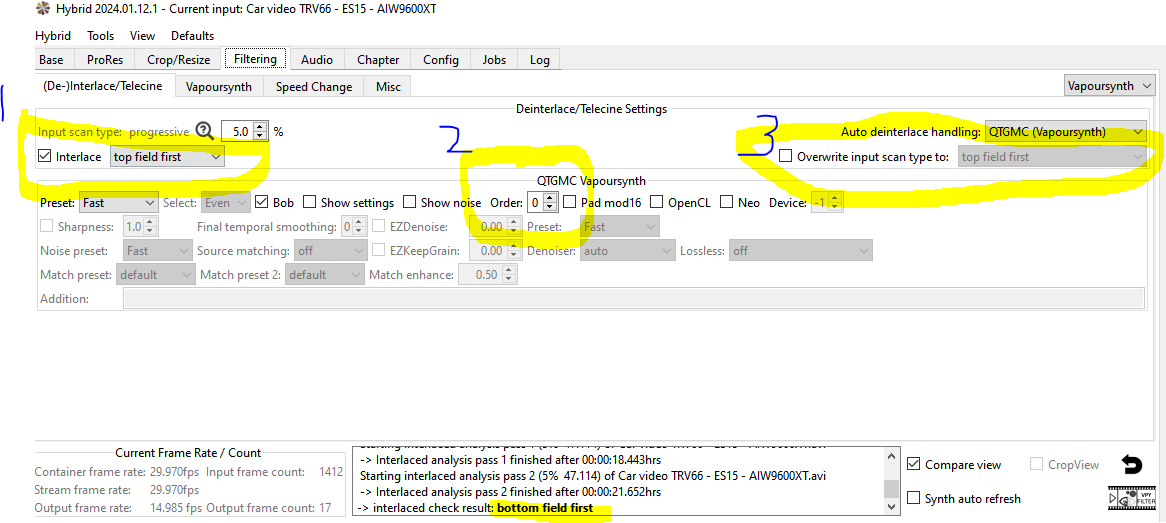Enable the Show settings checkbox
This screenshot has width=1166, height=523.
click(x=310, y=203)
